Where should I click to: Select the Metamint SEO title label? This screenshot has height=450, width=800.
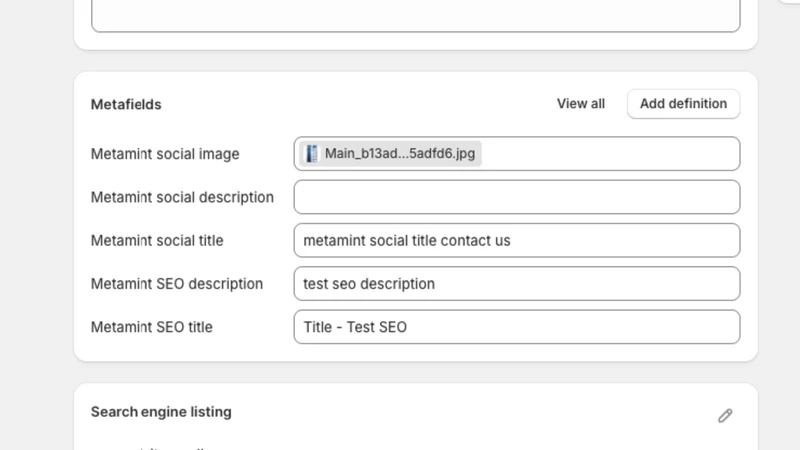(x=152, y=327)
